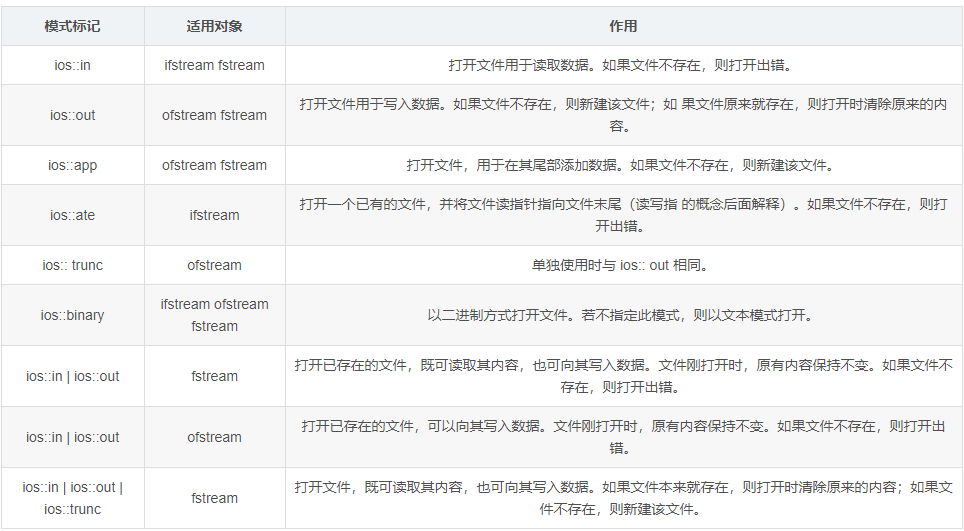Select the ios:: trunc mode cell
The image size is (964, 531).
(73, 266)
